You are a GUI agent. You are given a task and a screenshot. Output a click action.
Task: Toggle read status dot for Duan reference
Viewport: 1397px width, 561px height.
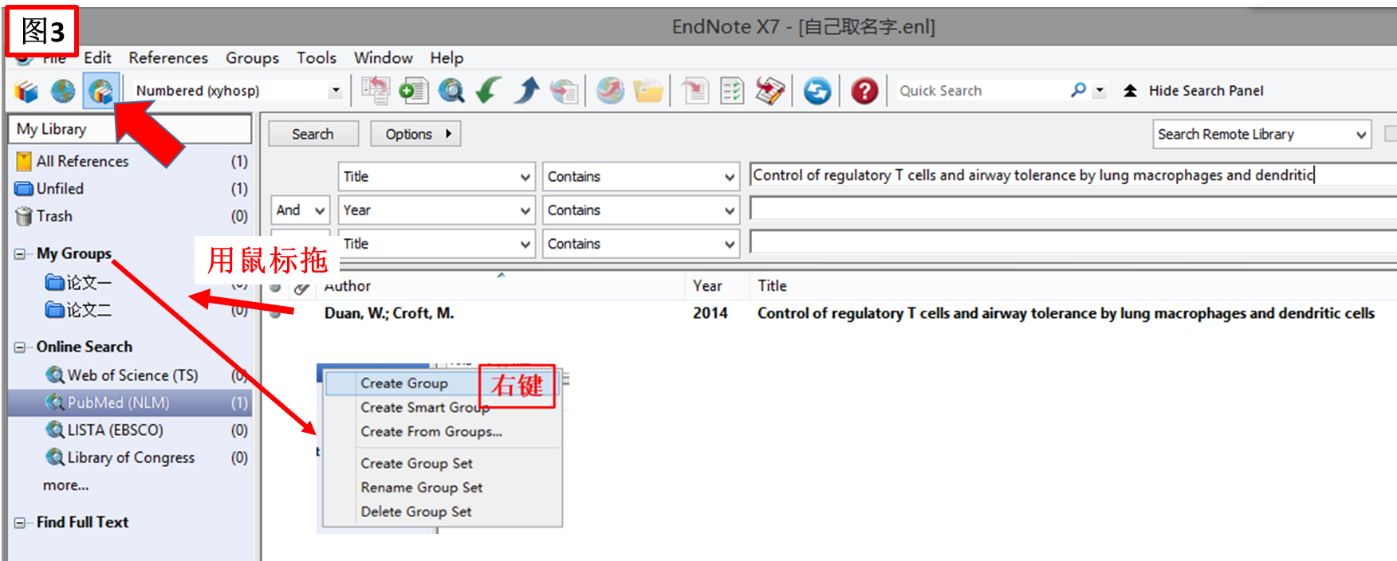pyautogui.click(x=276, y=314)
